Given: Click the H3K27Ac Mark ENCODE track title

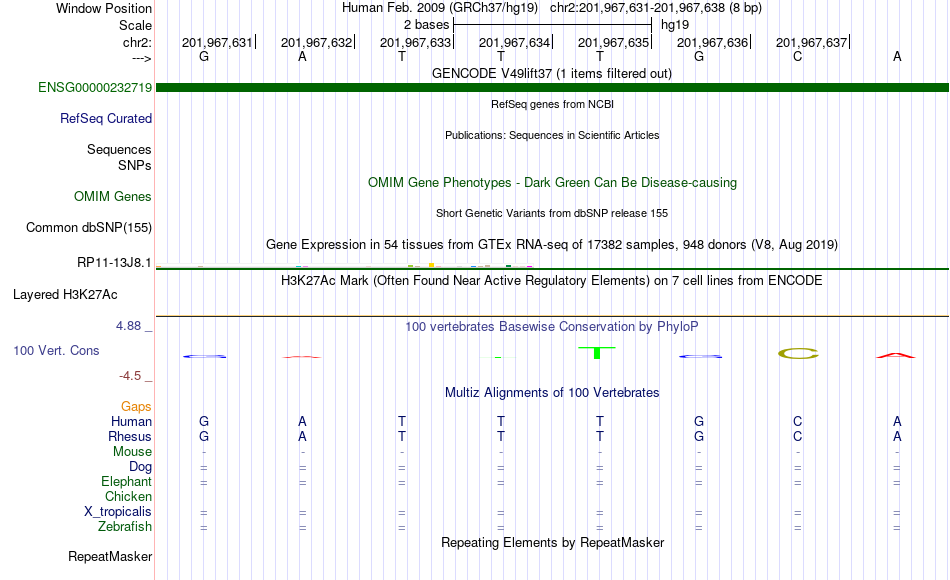Looking at the screenshot, I should tap(552, 281).
